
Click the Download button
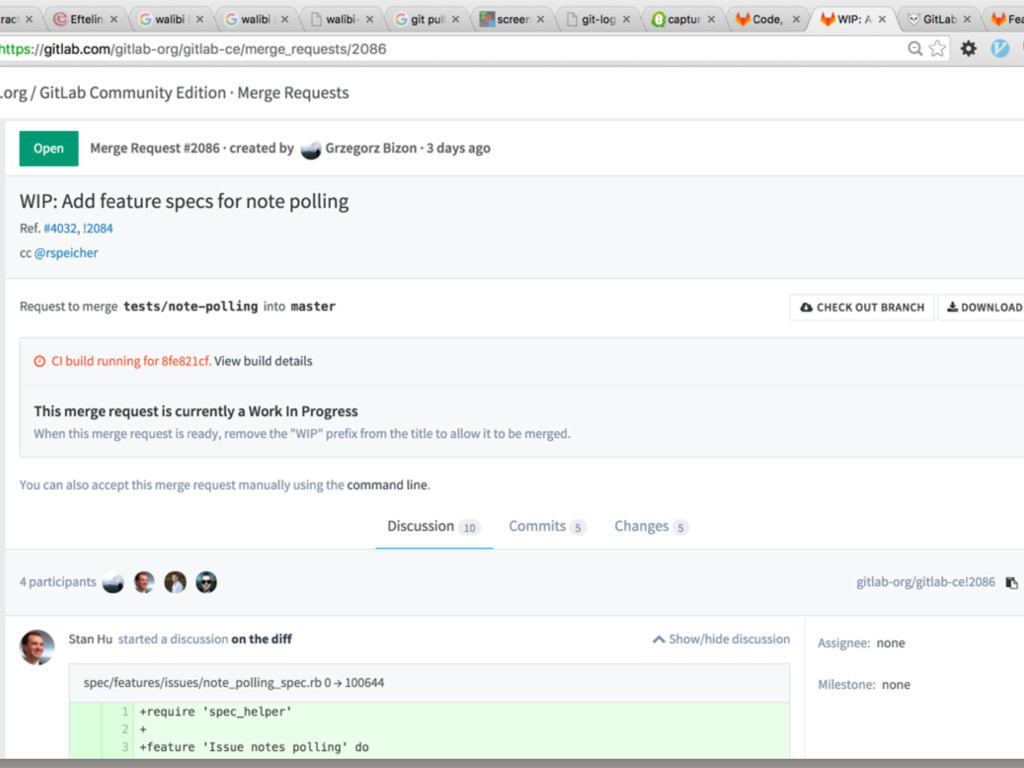pos(983,308)
